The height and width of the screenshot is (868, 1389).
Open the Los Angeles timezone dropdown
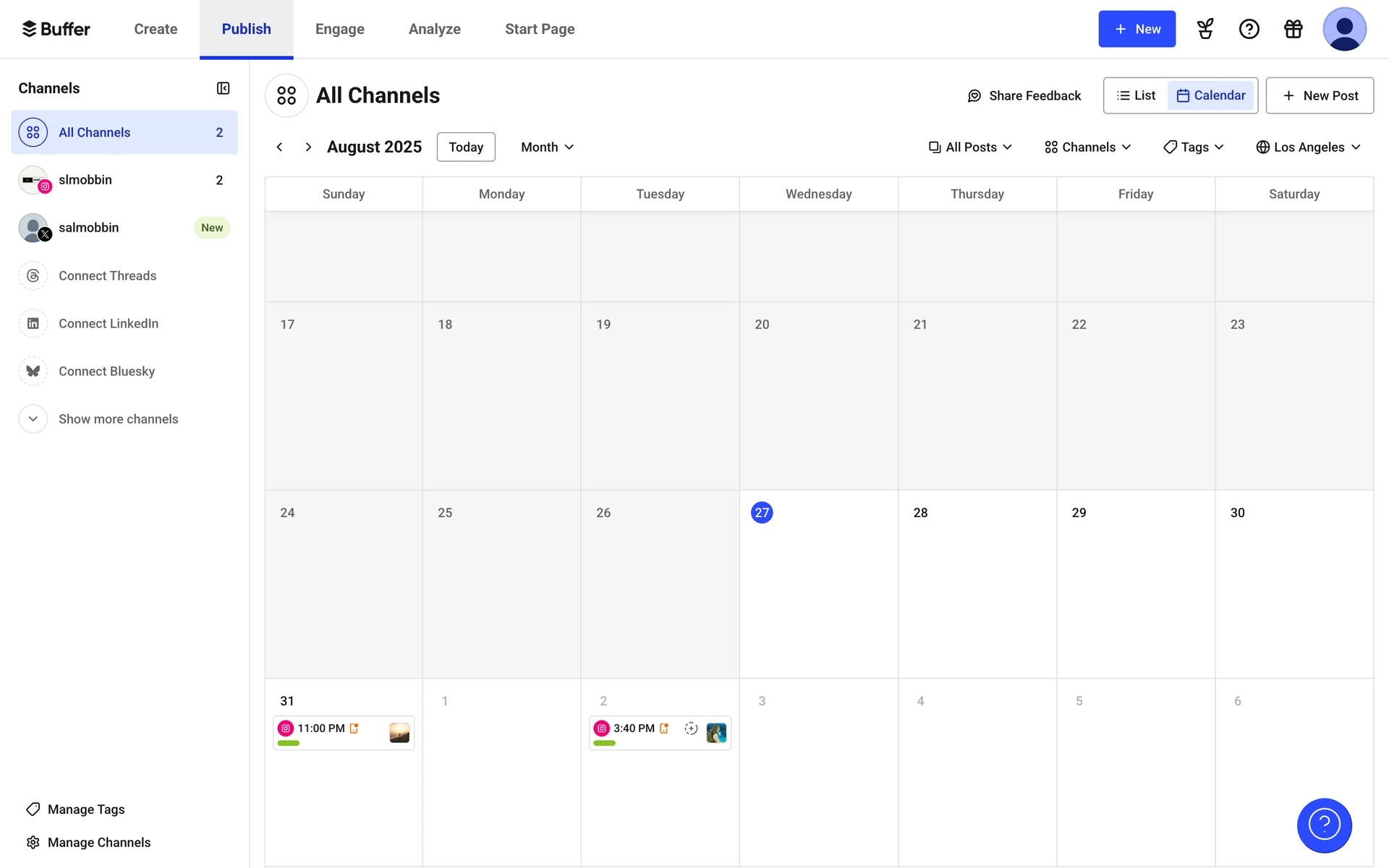[1308, 147]
